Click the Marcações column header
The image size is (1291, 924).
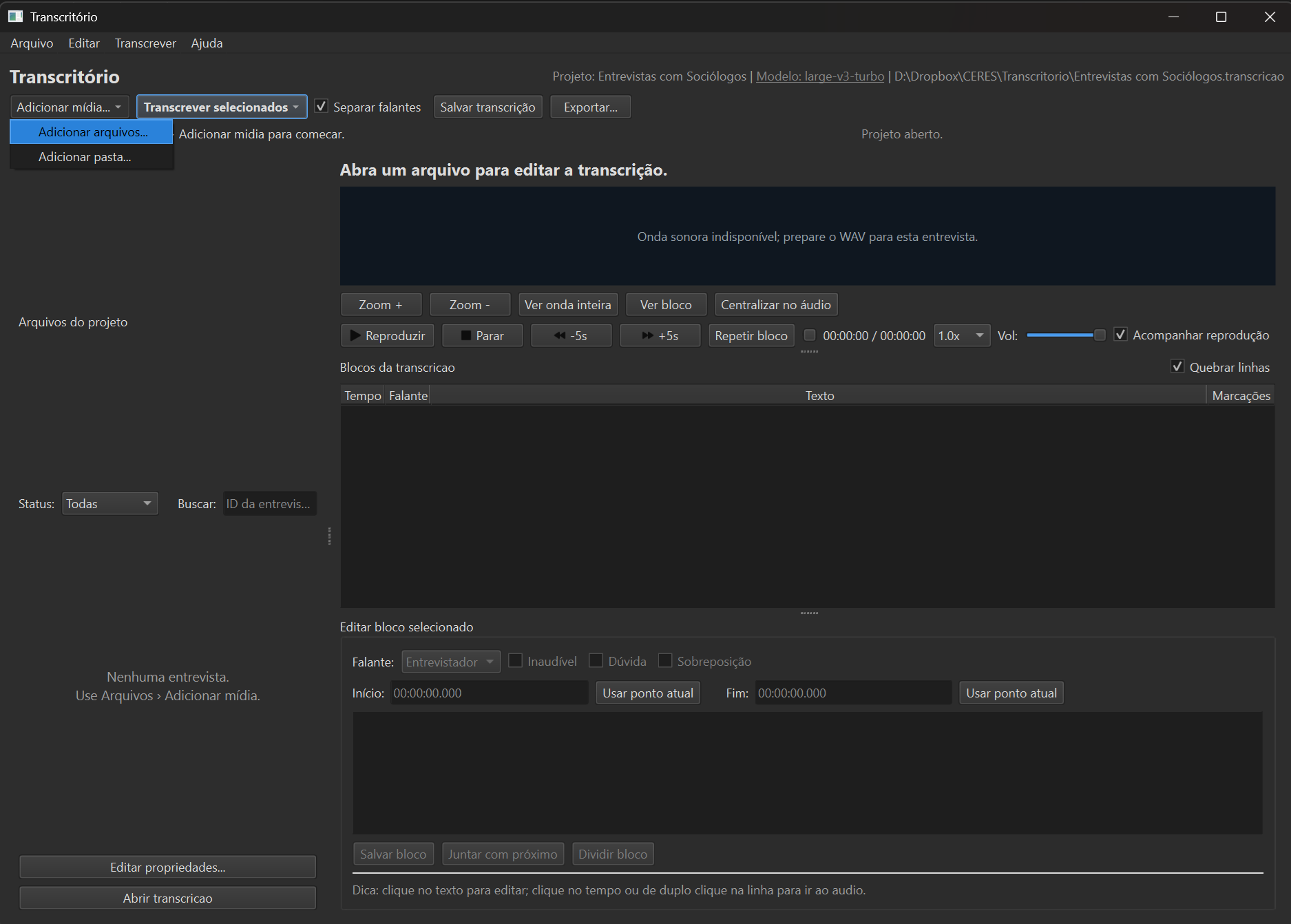pyautogui.click(x=1241, y=395)
